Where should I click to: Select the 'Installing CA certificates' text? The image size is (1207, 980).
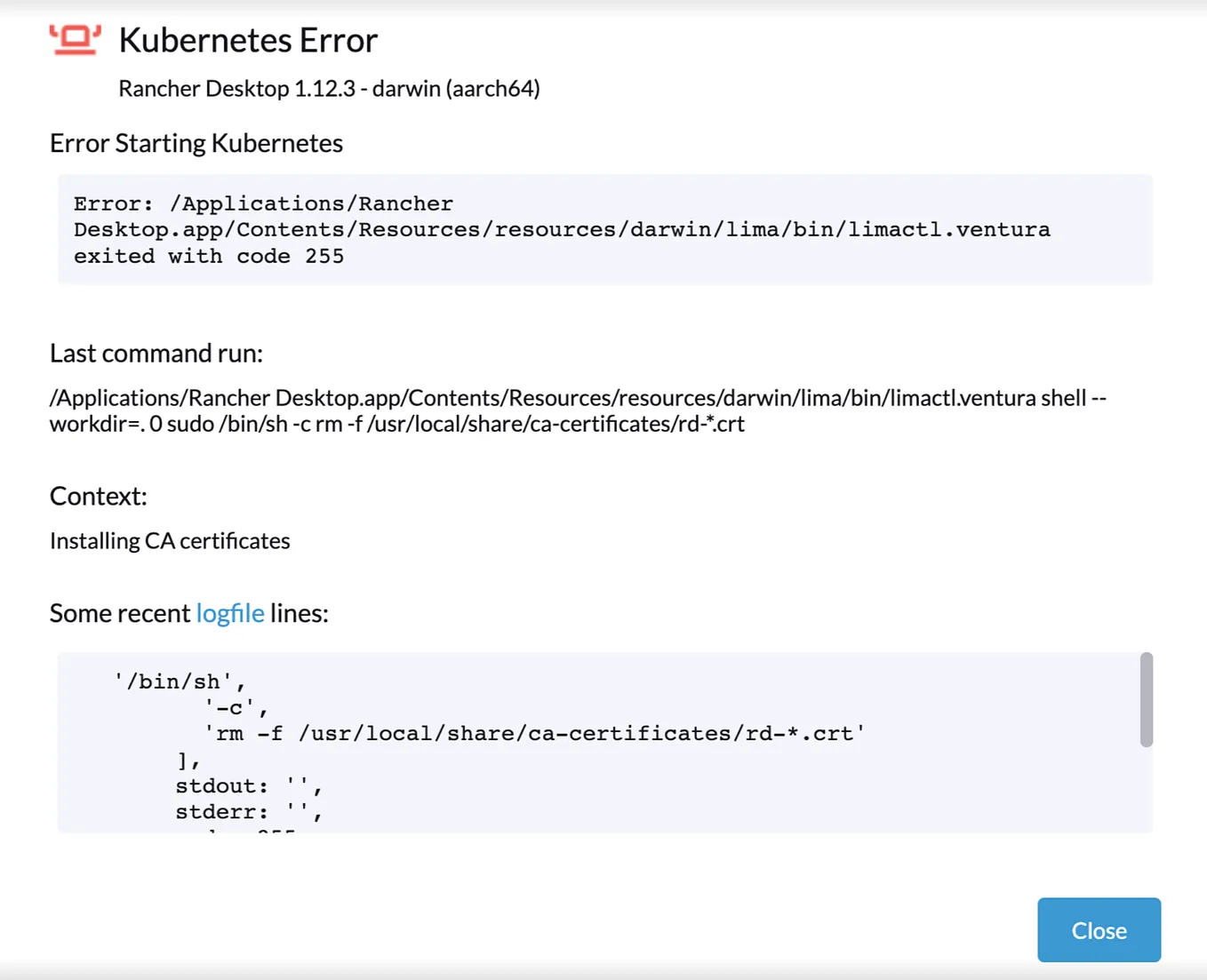pyautogui.click(x=170, y=540)
